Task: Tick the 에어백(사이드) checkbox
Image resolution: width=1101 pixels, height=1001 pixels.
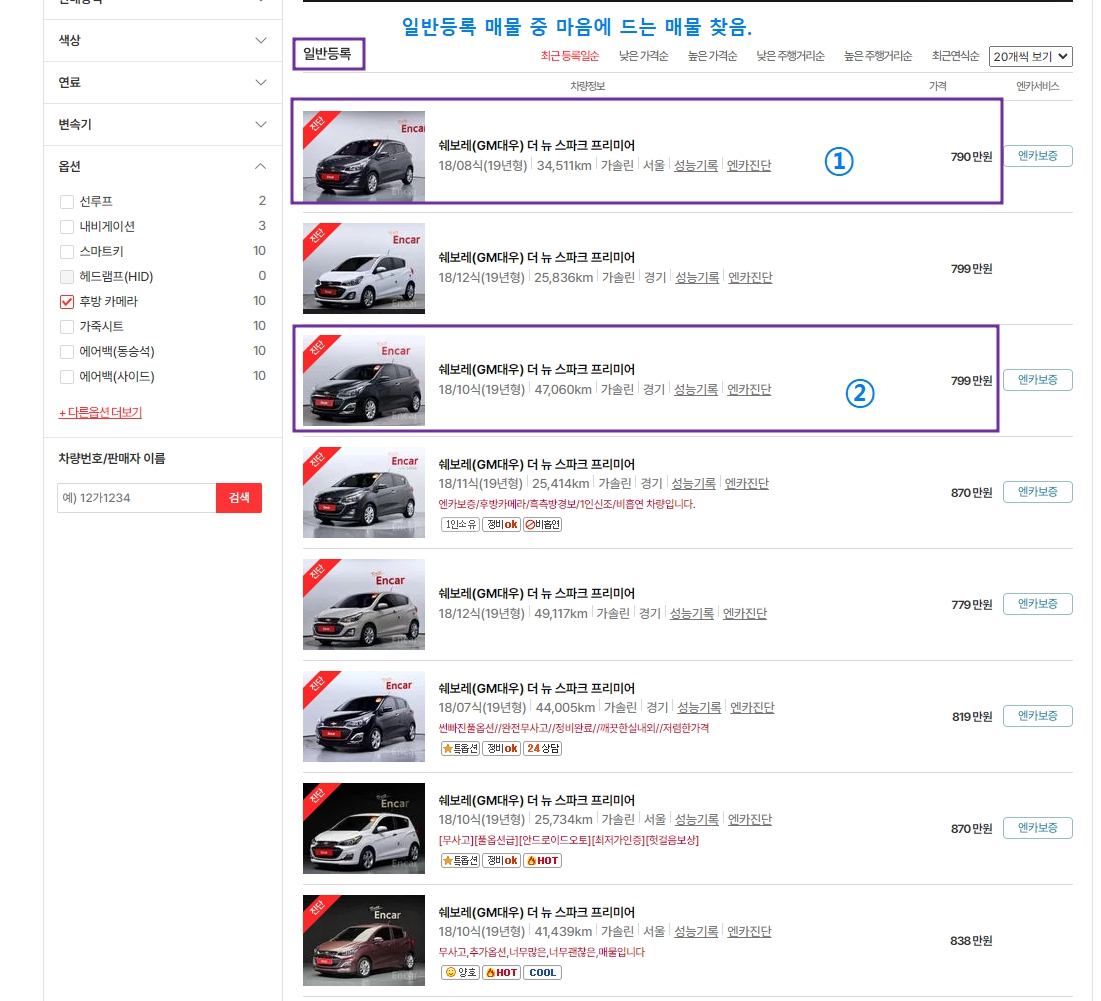Action: click(x=67, y=377)
